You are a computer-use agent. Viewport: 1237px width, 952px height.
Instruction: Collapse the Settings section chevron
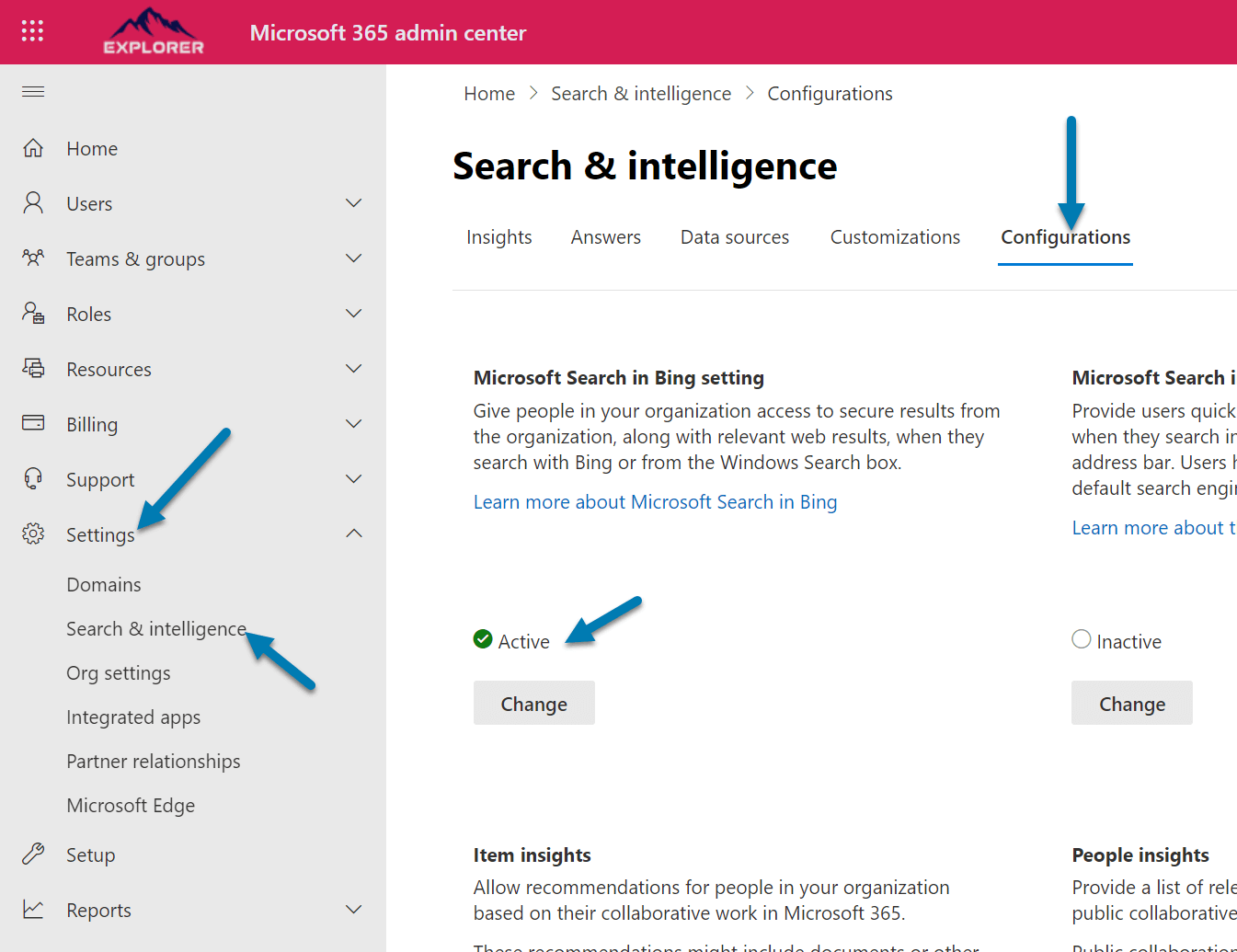click(x=353, y=533)
